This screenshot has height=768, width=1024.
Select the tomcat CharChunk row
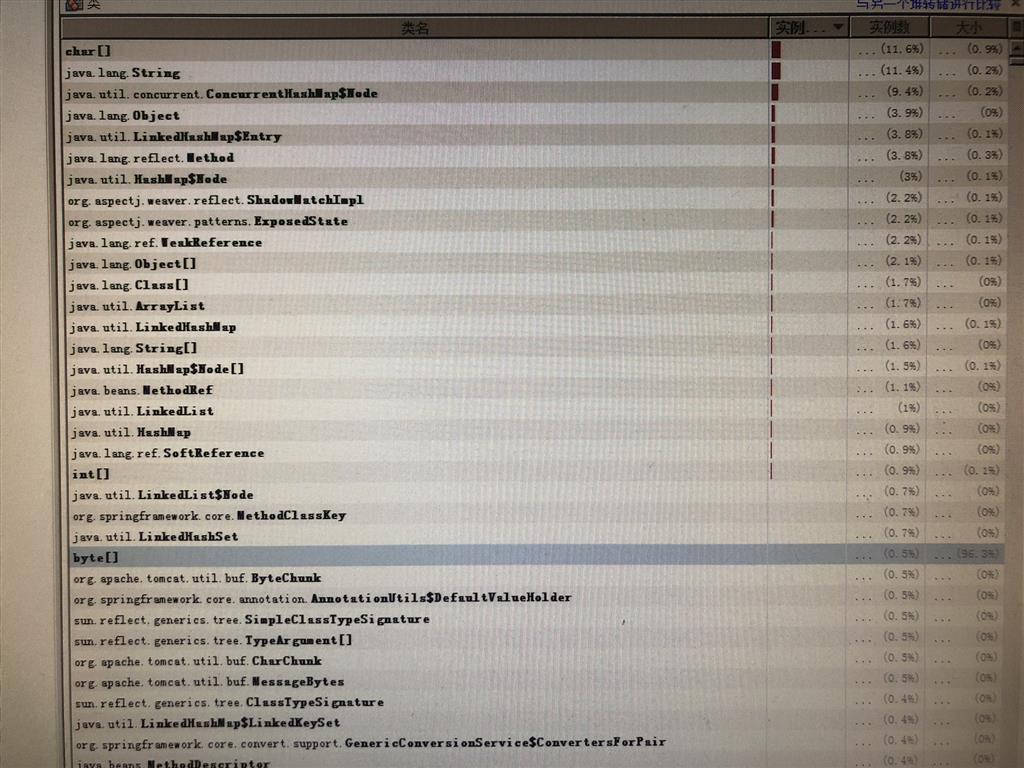[x=536, y=660]
